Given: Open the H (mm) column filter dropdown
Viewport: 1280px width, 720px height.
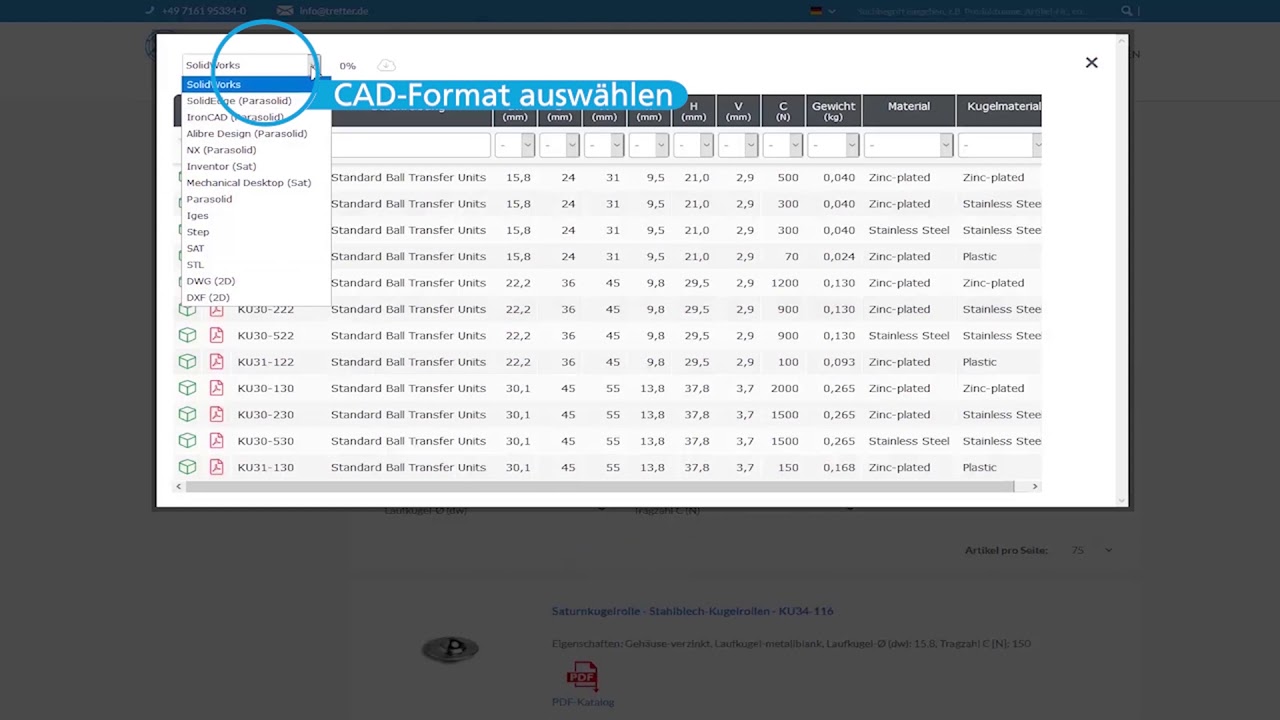Looking at the screenshot, I should pyautogui.click(x=693, y=146).
